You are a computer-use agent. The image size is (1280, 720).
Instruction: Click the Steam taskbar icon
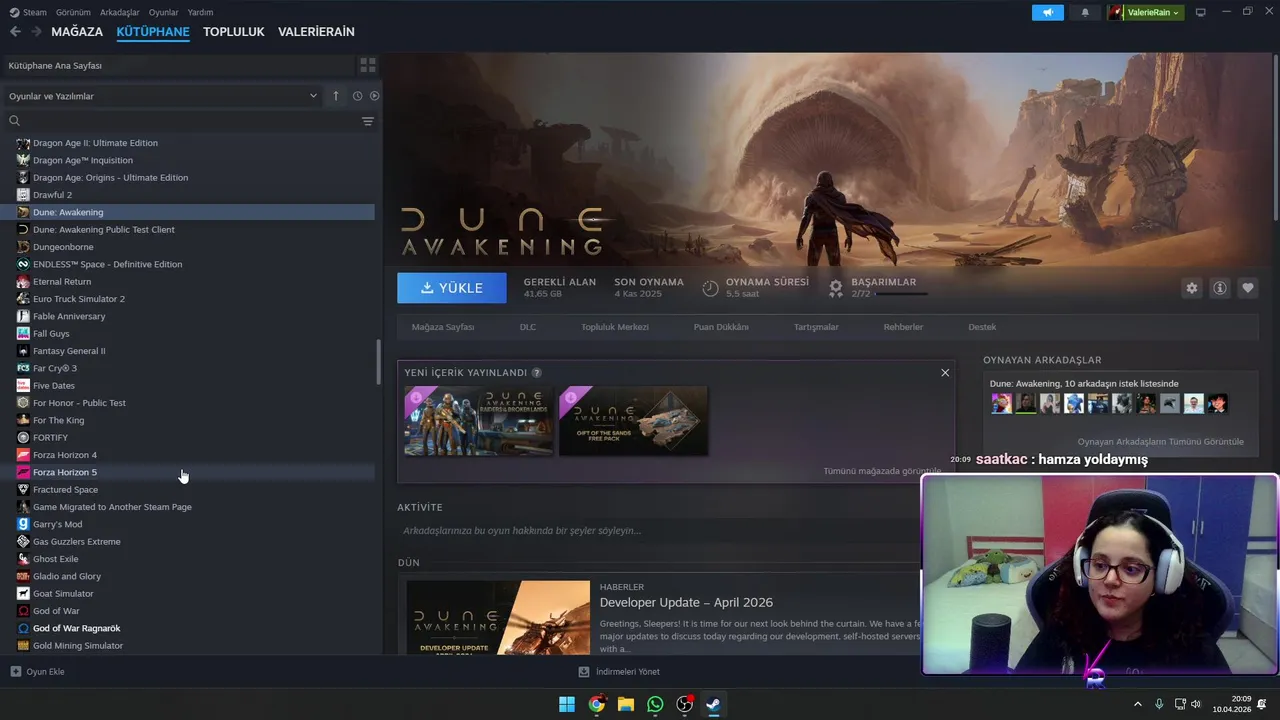[x=713, y=704]
